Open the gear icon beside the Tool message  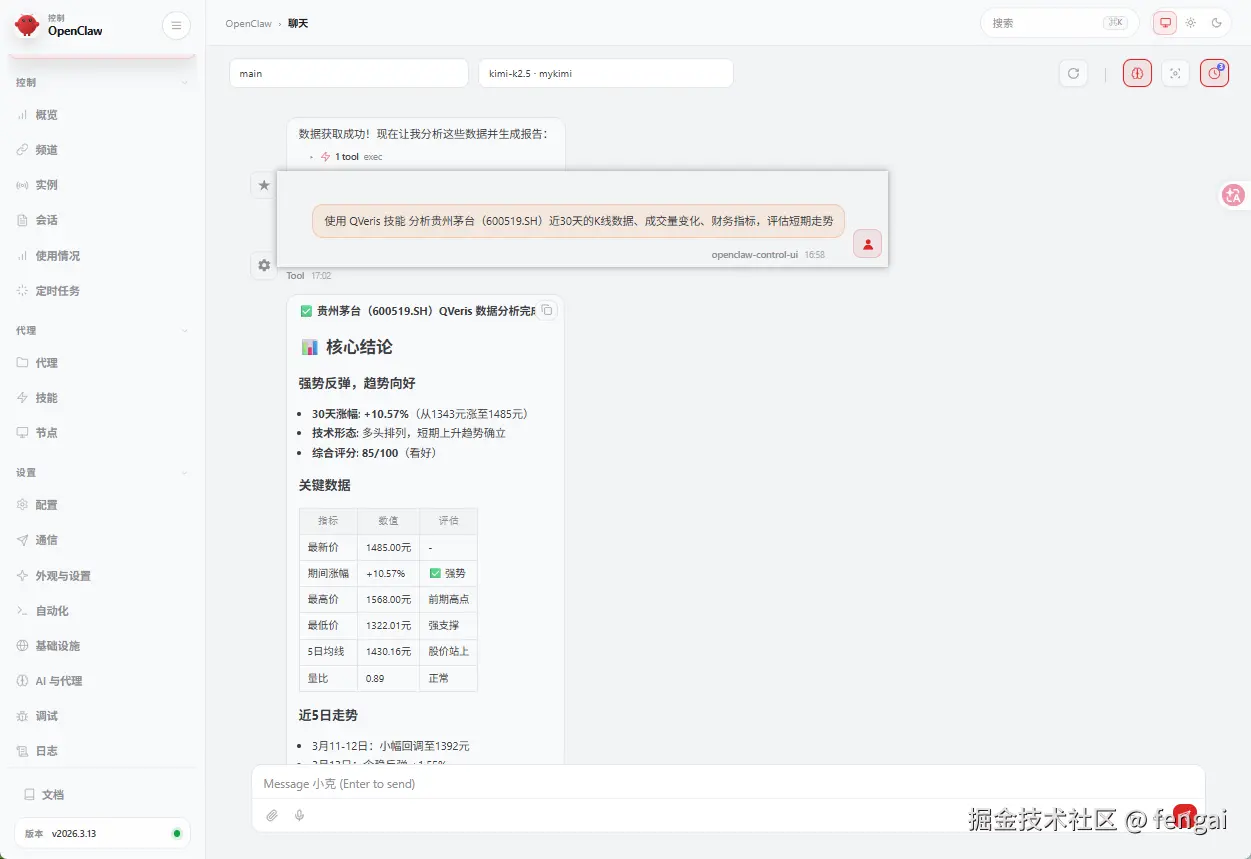tap(263, 265)
